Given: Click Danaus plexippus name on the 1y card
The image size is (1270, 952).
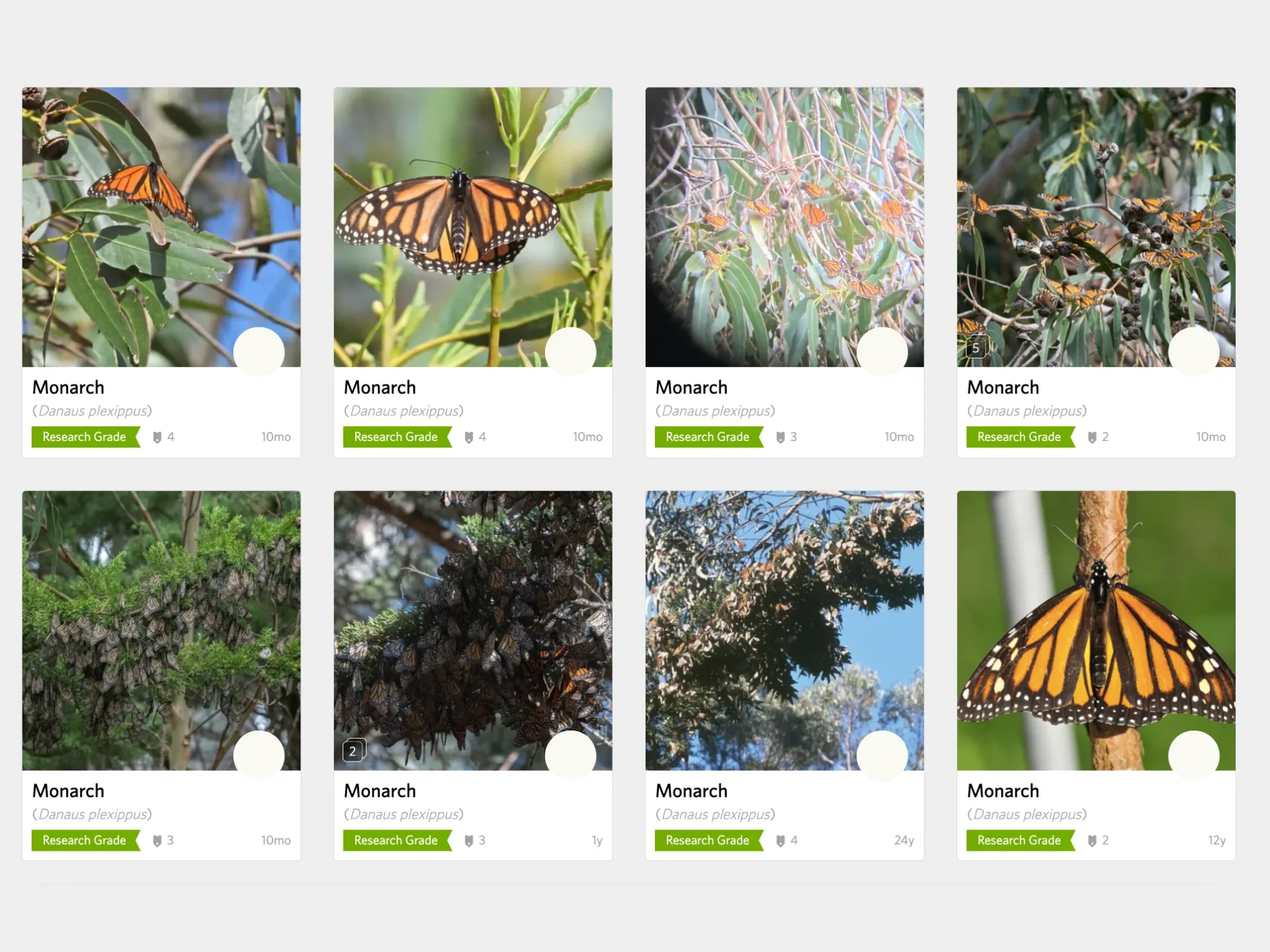Looking at the screenshot, I should [x=403, y=814].
